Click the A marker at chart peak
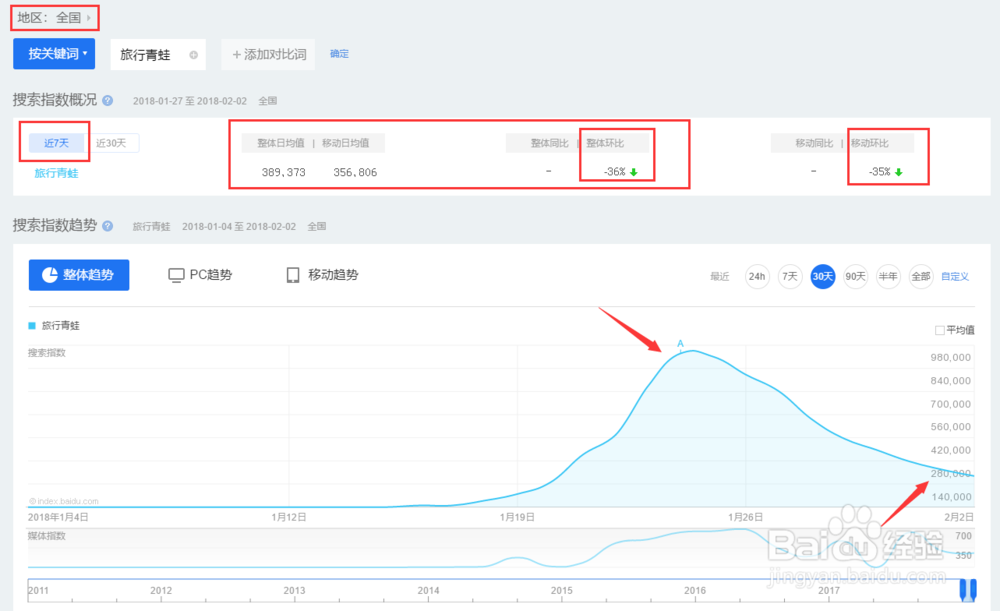This screenshot has width=1000, height=611. [680, 343]
